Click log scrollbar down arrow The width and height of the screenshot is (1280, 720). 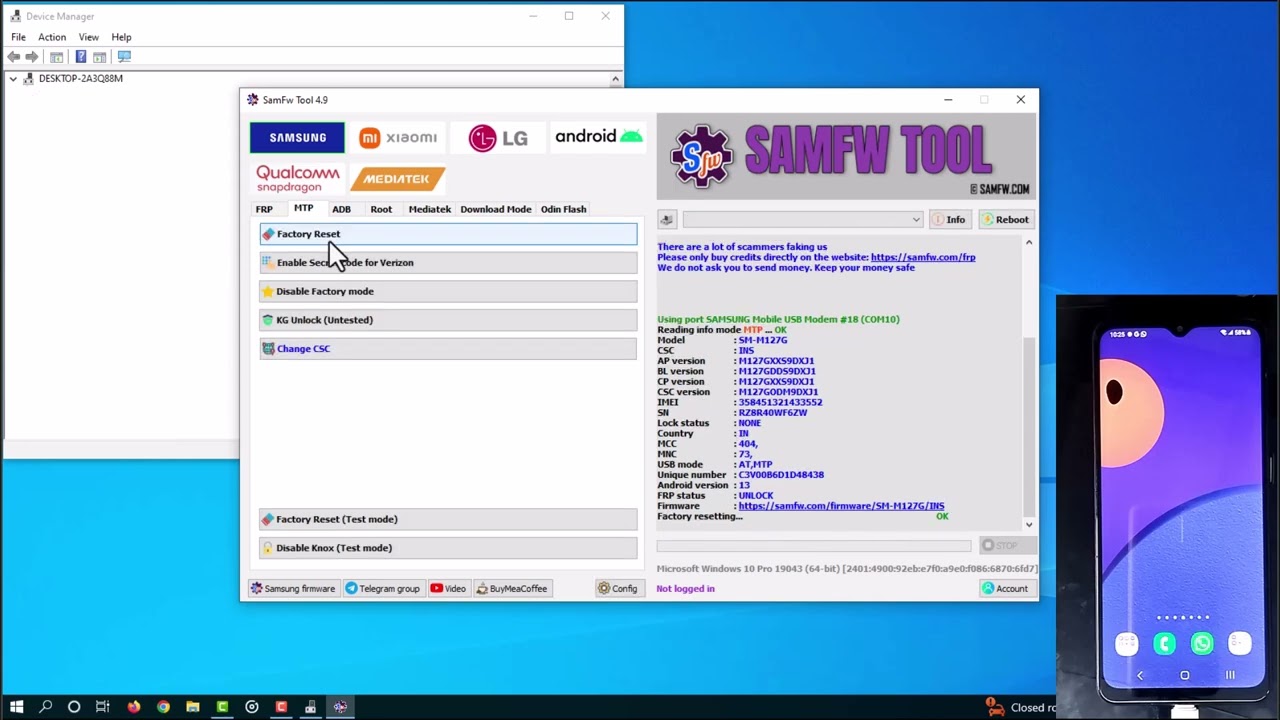[x=1028, y=524]
